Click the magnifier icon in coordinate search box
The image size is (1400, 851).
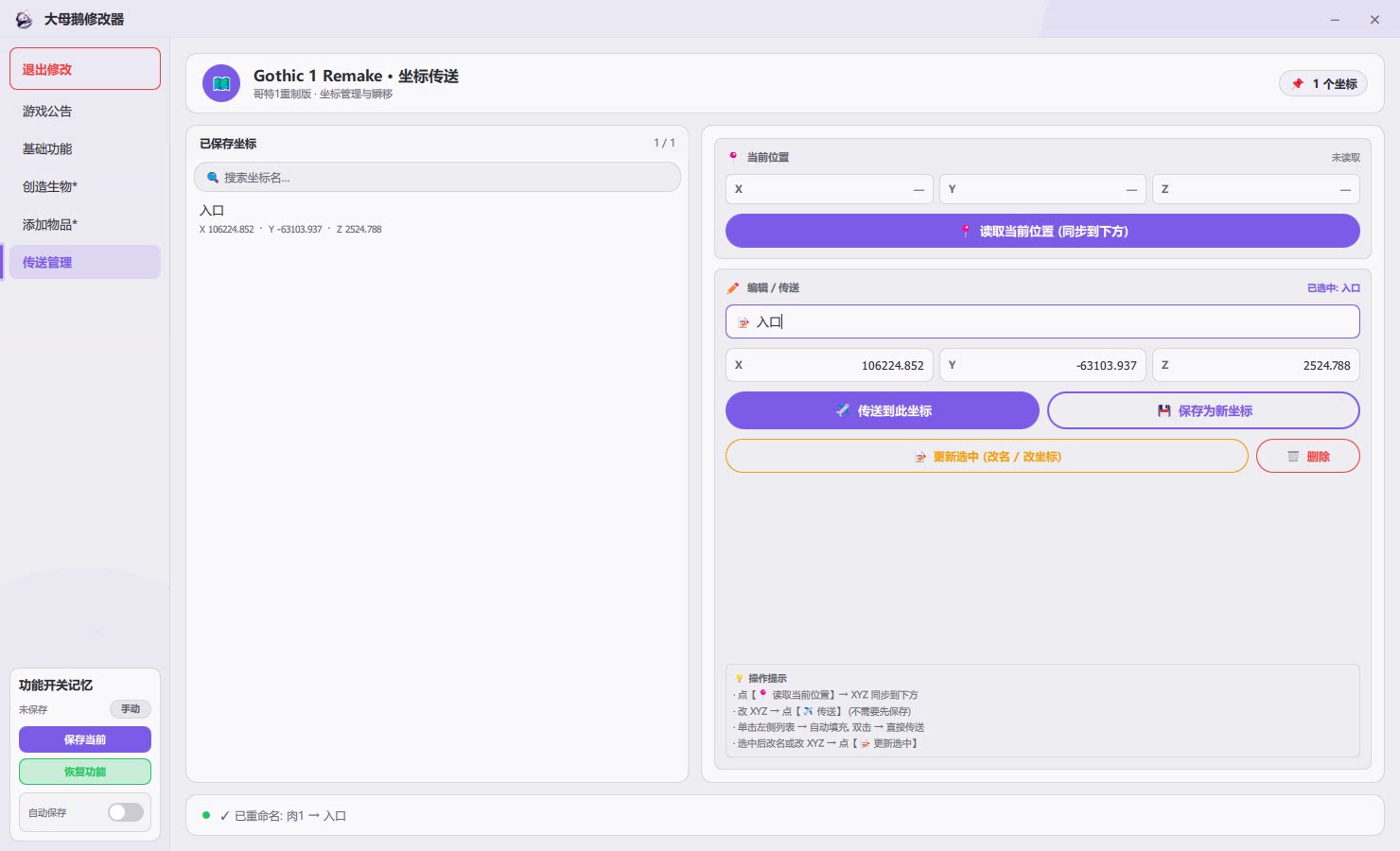point(213,177)
